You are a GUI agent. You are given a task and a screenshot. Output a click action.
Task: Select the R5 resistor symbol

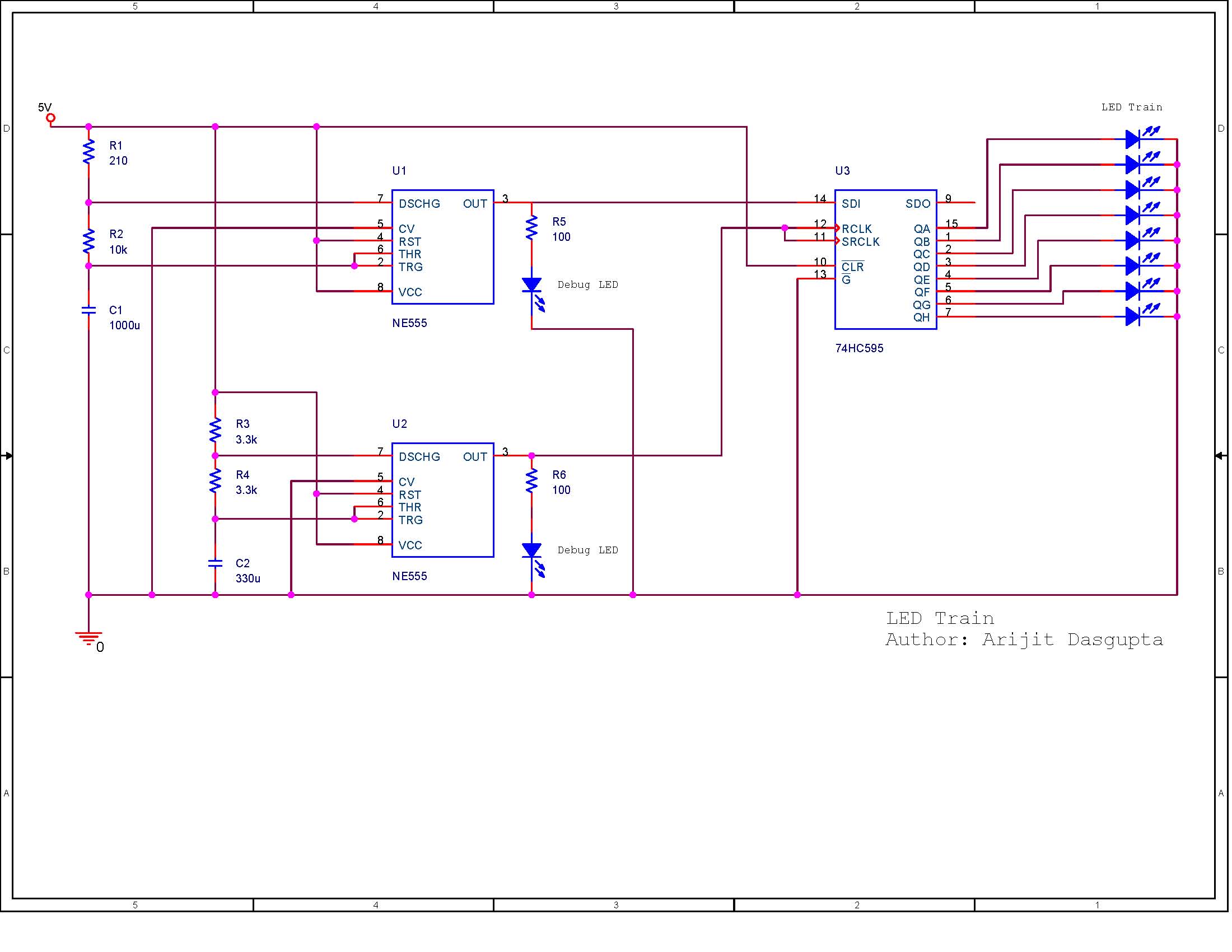[533, 228]
